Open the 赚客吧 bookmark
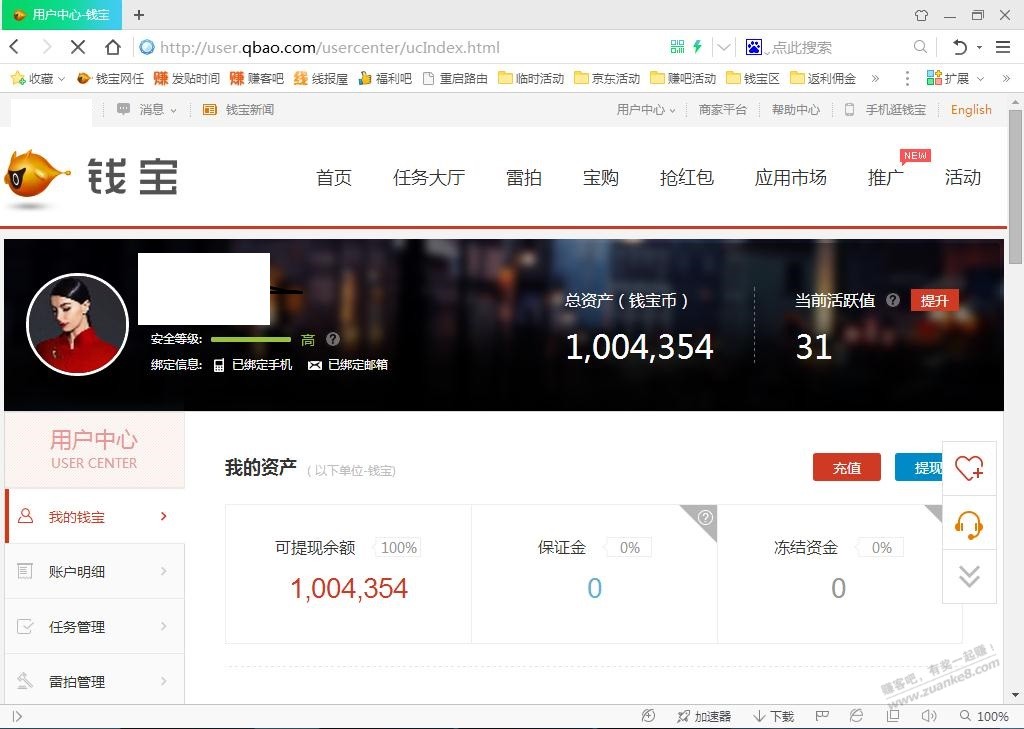Viewport: 1024px width, 729px height. 257,78
